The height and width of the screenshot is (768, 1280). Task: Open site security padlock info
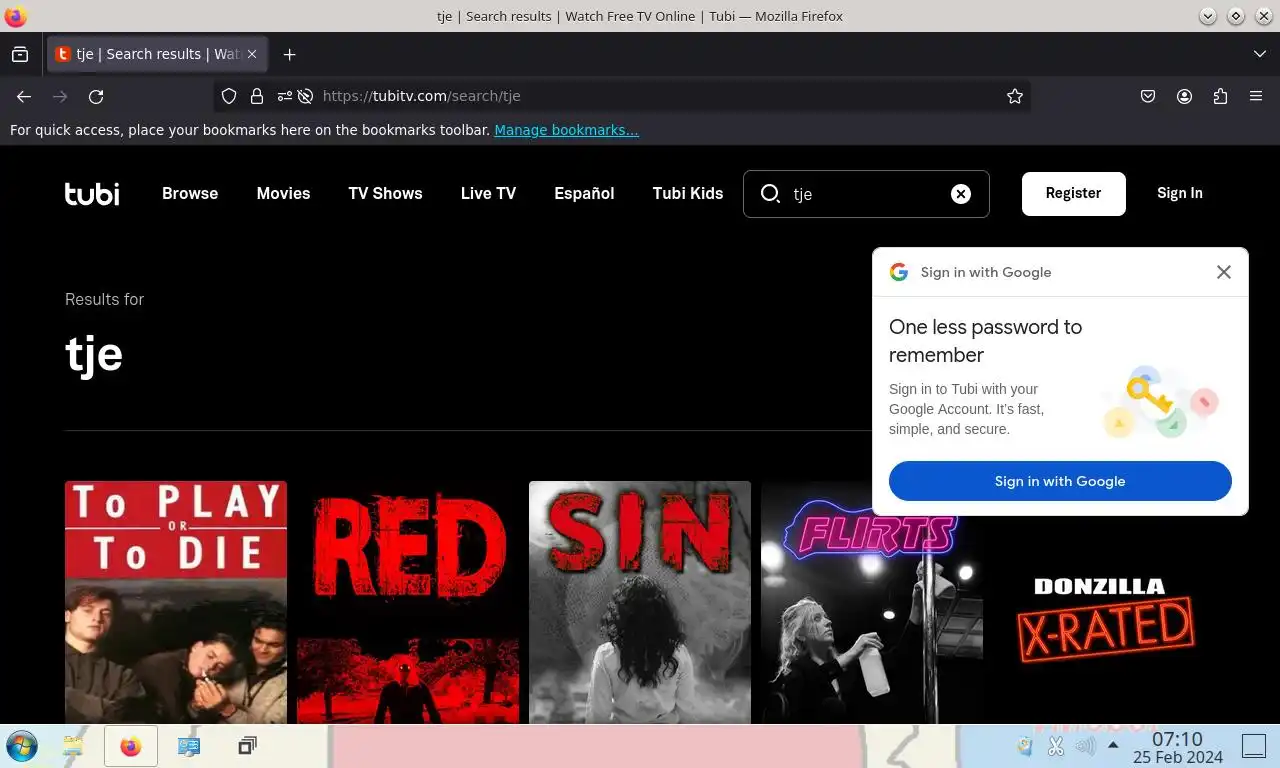tap(257, 96)
